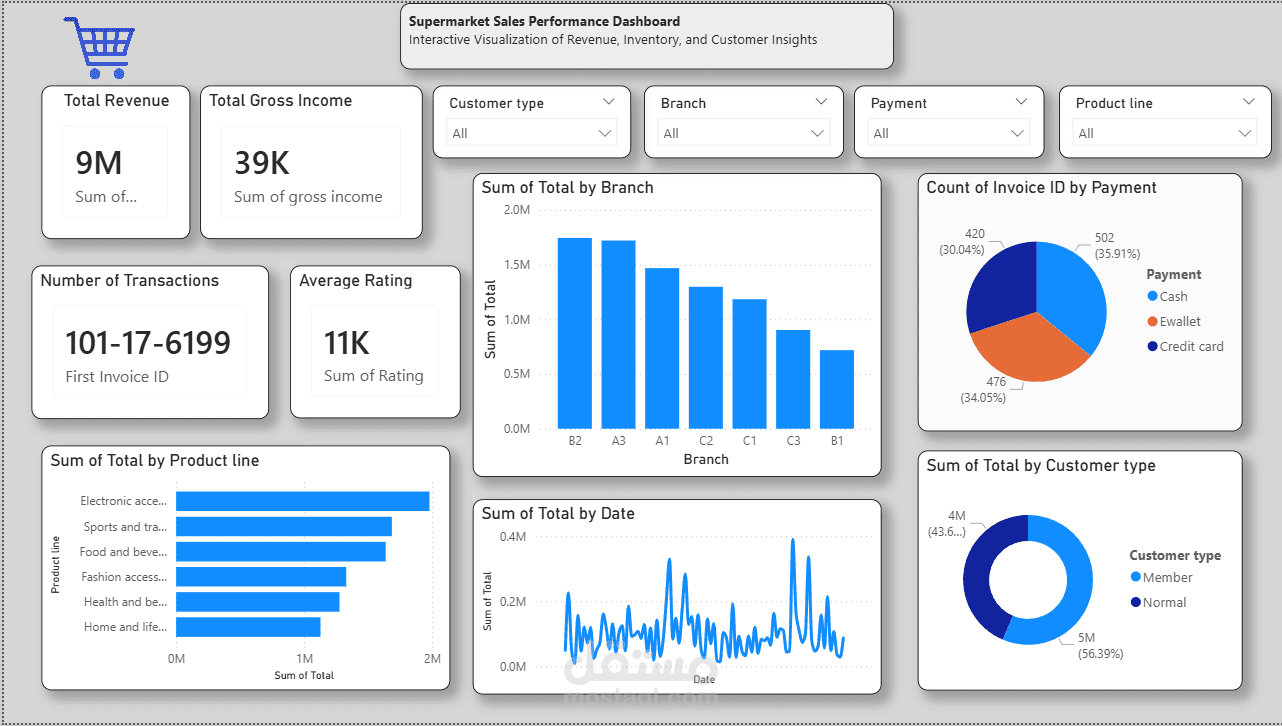Open the Customer type All dropdown

click(532, 133)
